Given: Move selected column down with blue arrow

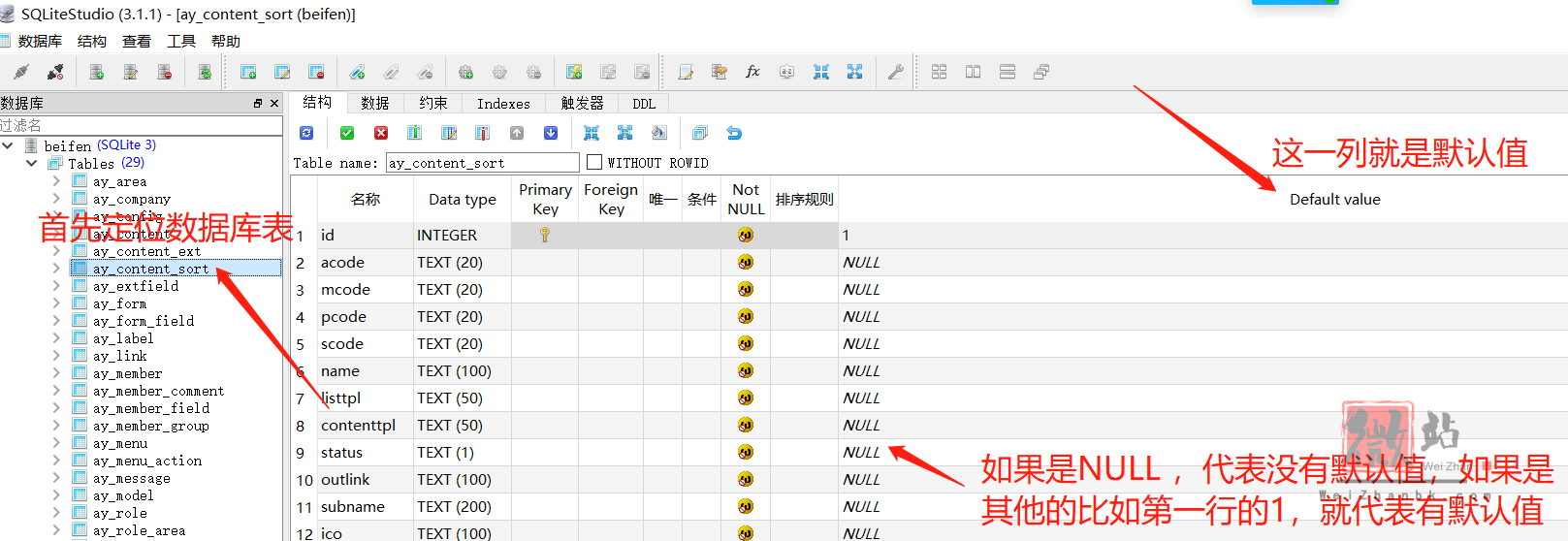Looking at the screenshot, I should point(551,133).
